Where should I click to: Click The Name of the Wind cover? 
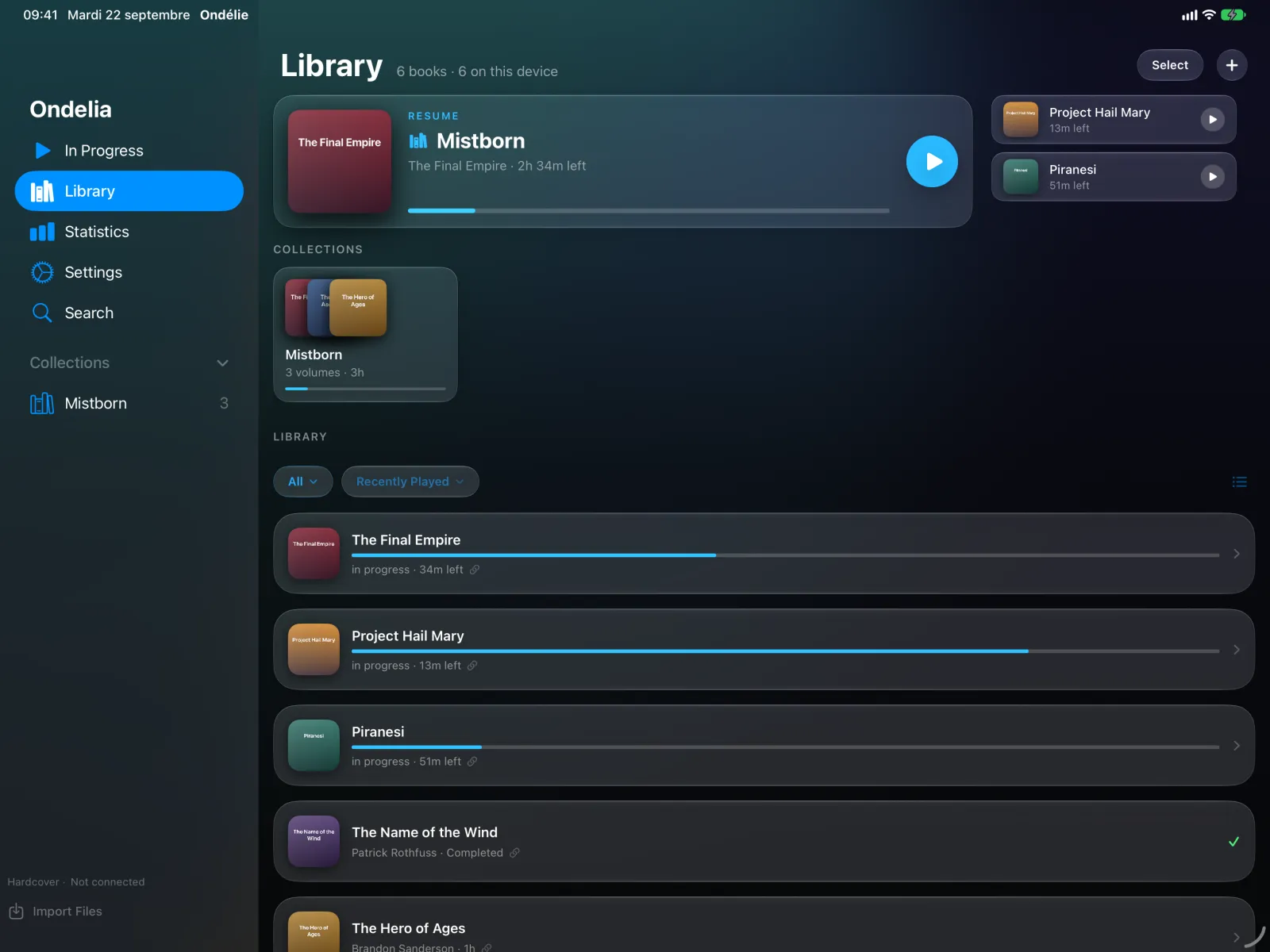point(314,842)
